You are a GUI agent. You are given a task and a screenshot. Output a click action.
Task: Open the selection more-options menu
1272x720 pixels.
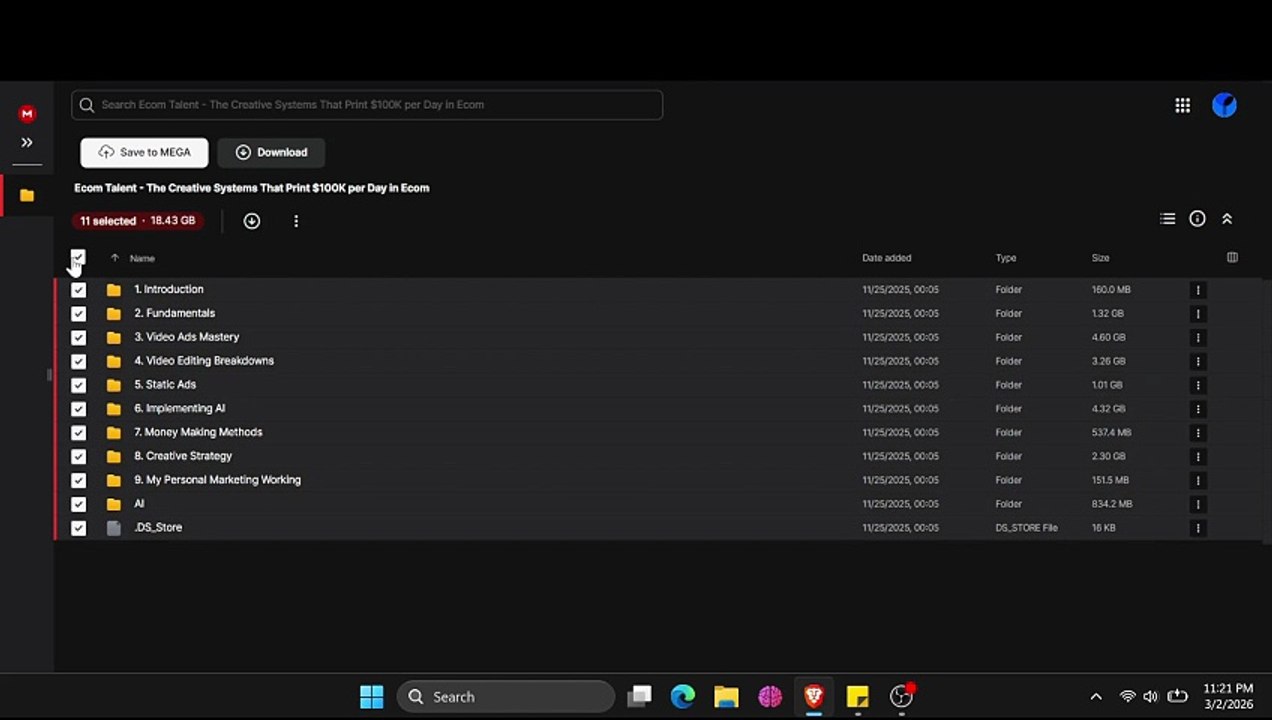[296, 221]
